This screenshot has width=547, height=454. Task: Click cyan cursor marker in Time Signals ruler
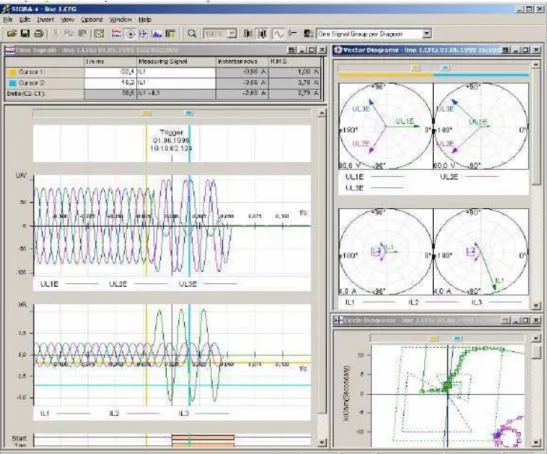click(189, 113)
